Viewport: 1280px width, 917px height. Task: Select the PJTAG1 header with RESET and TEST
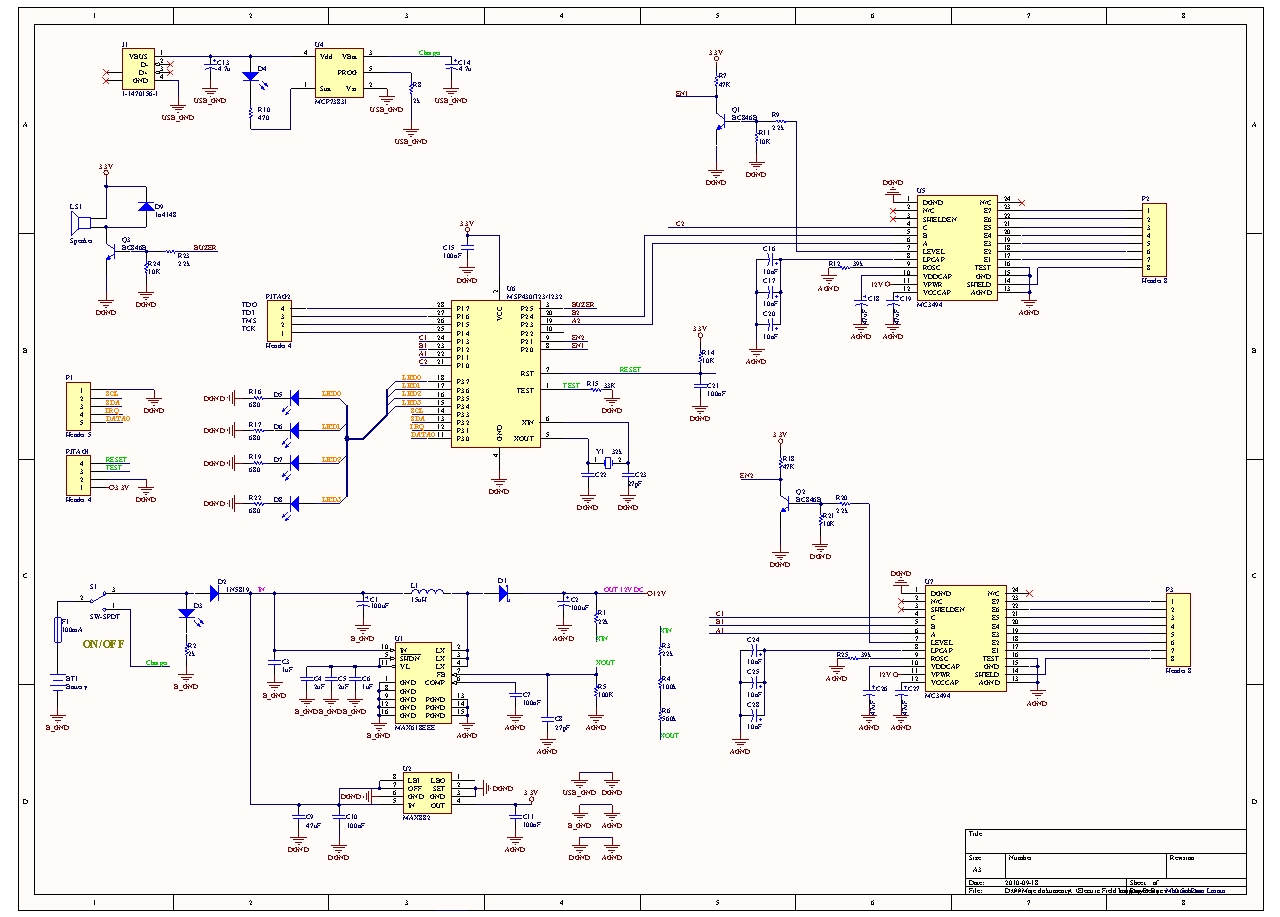tap(78, 475)
